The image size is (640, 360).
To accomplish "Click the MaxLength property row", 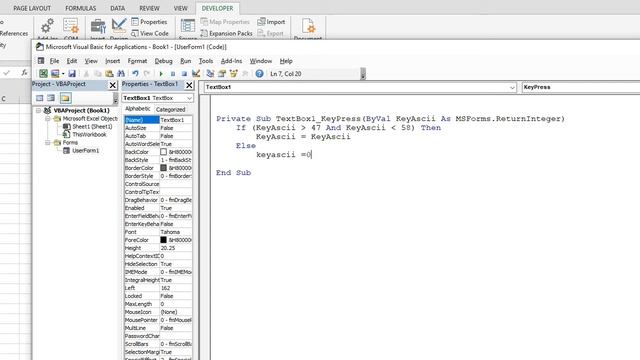I will tap(158, 304).
